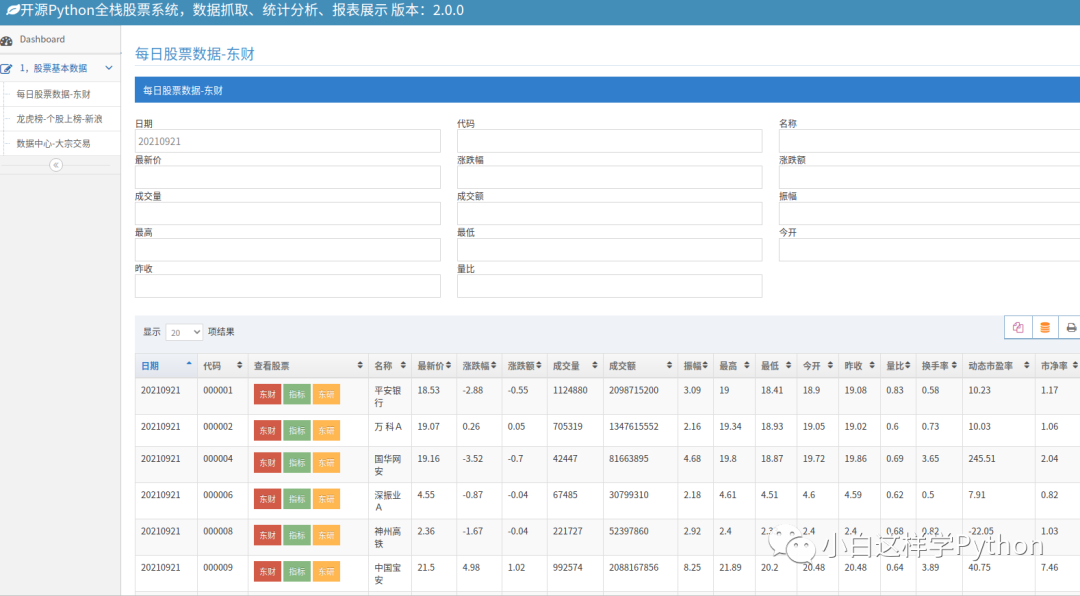点击每日股票数据-东财侧边栏链接
The image size is (1080, 596).
point(55,94)
